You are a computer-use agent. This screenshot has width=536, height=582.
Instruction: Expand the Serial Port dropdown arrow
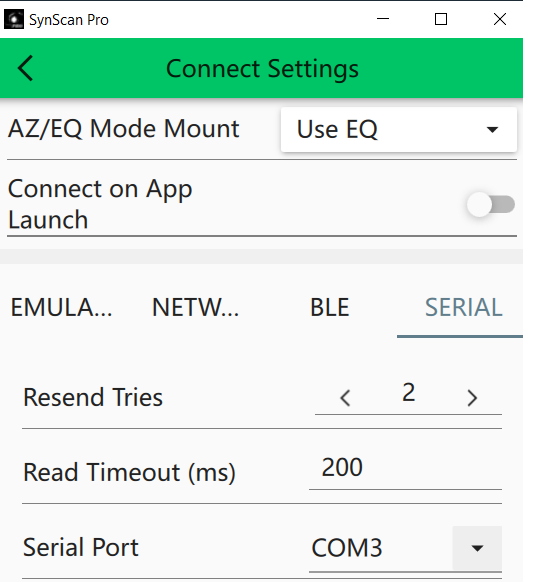click(x=477, y=548)
